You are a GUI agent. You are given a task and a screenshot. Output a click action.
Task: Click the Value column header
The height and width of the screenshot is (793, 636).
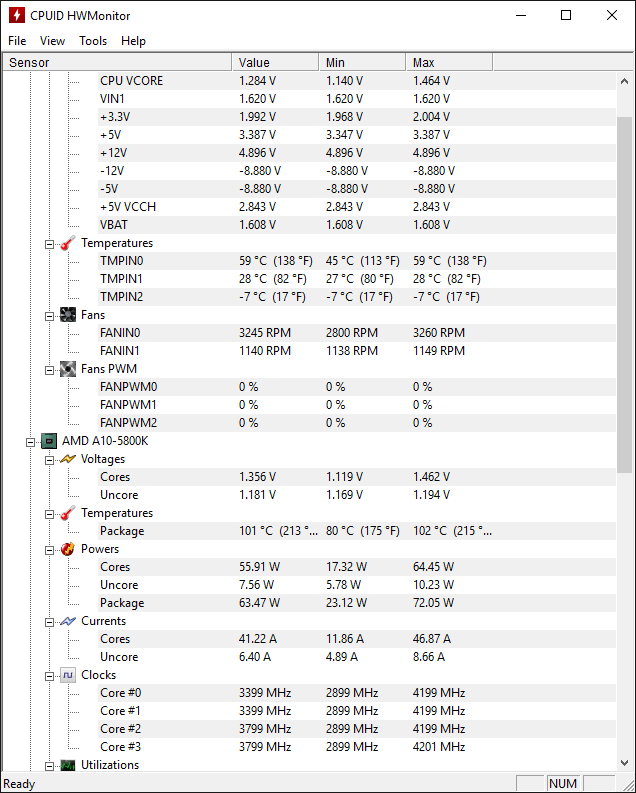(x=275, y=62)
